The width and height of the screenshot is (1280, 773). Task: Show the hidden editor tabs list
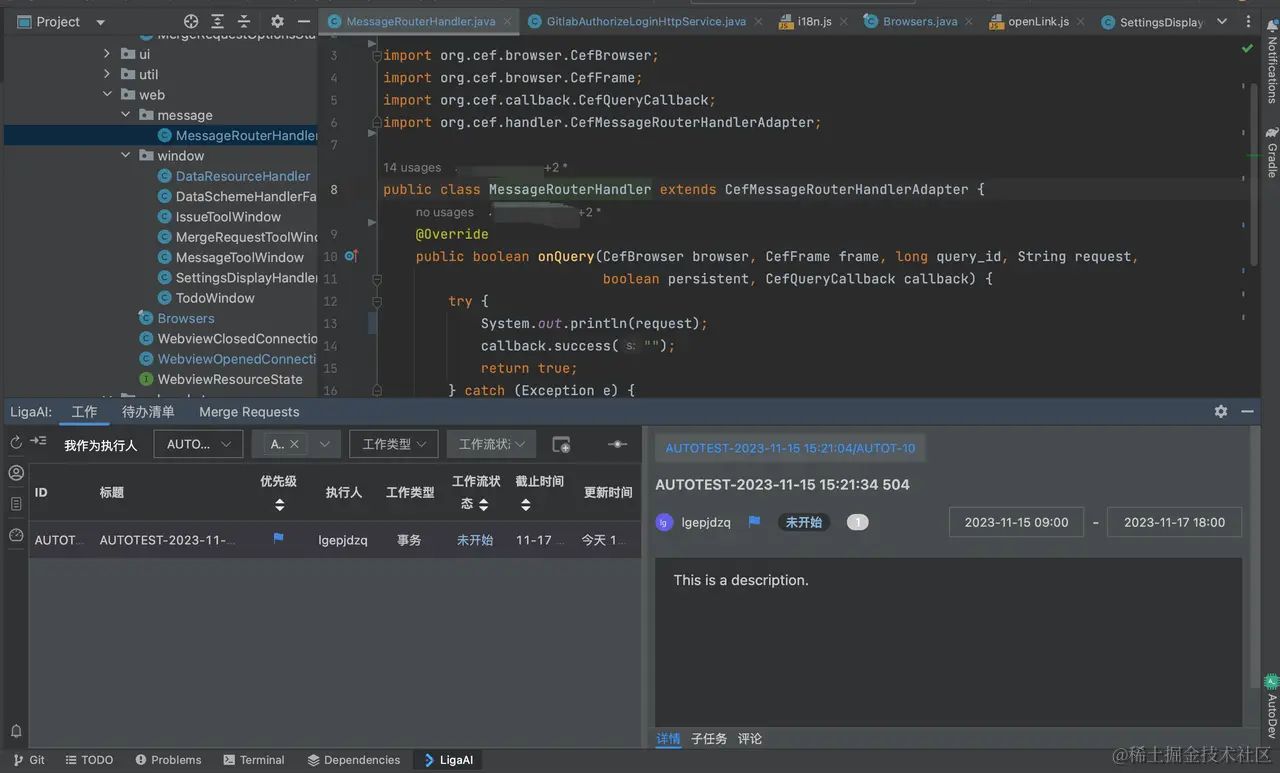(x=1222, y=21)
